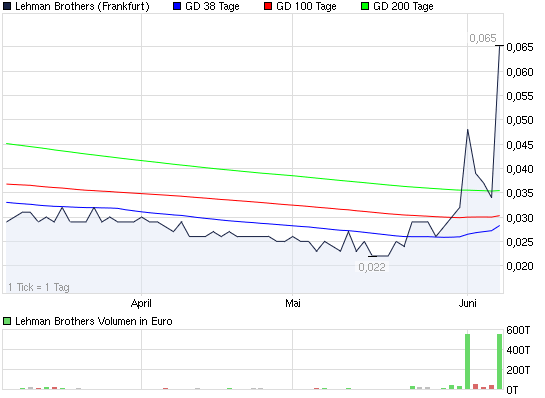Click the green GD 200 Tage swatch
Image resolution: width=545 pixels, height=398 pixels.
[365, 6]
